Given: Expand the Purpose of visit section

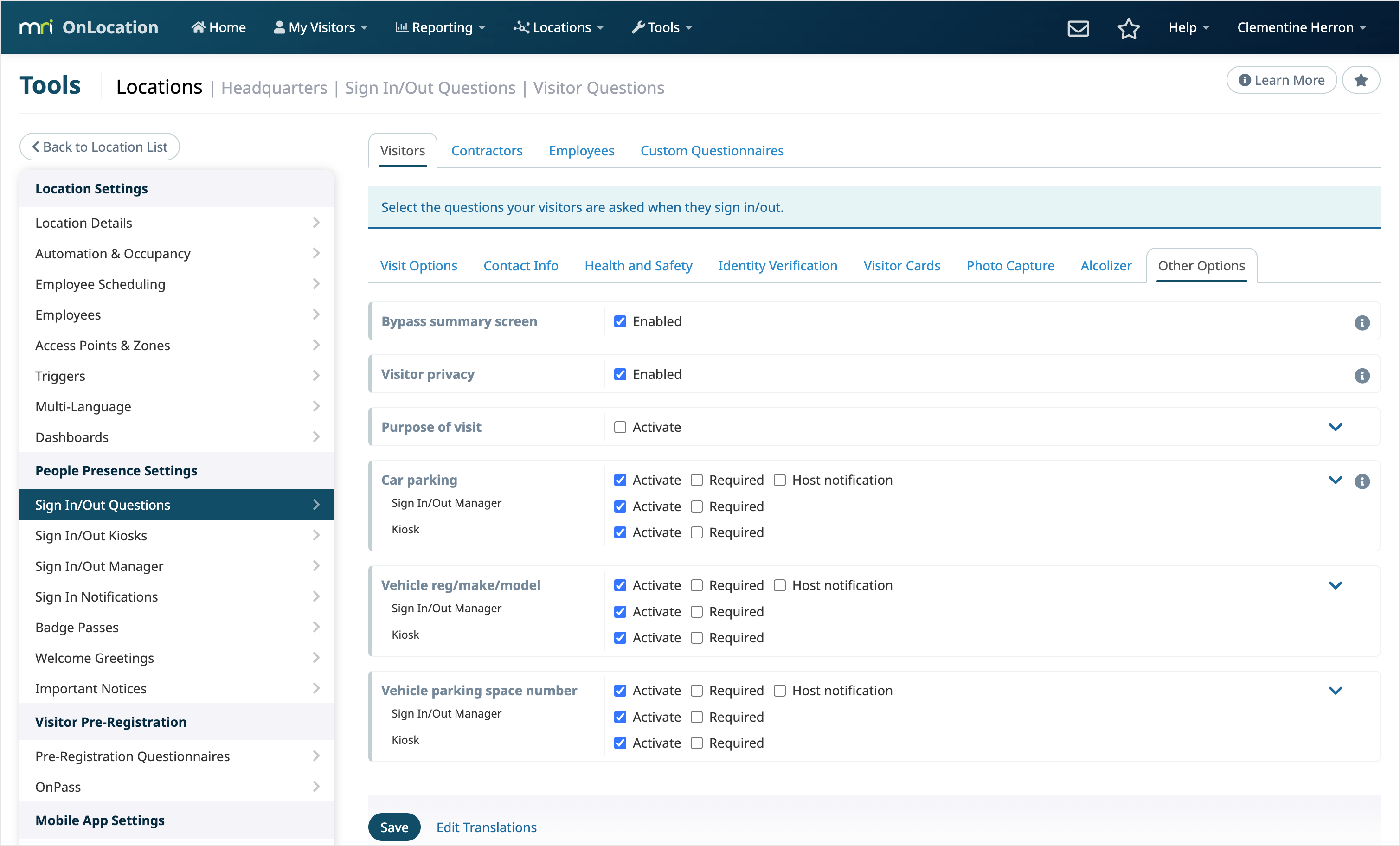Looking at the screenshot, I should click(x=1335, y=427).
